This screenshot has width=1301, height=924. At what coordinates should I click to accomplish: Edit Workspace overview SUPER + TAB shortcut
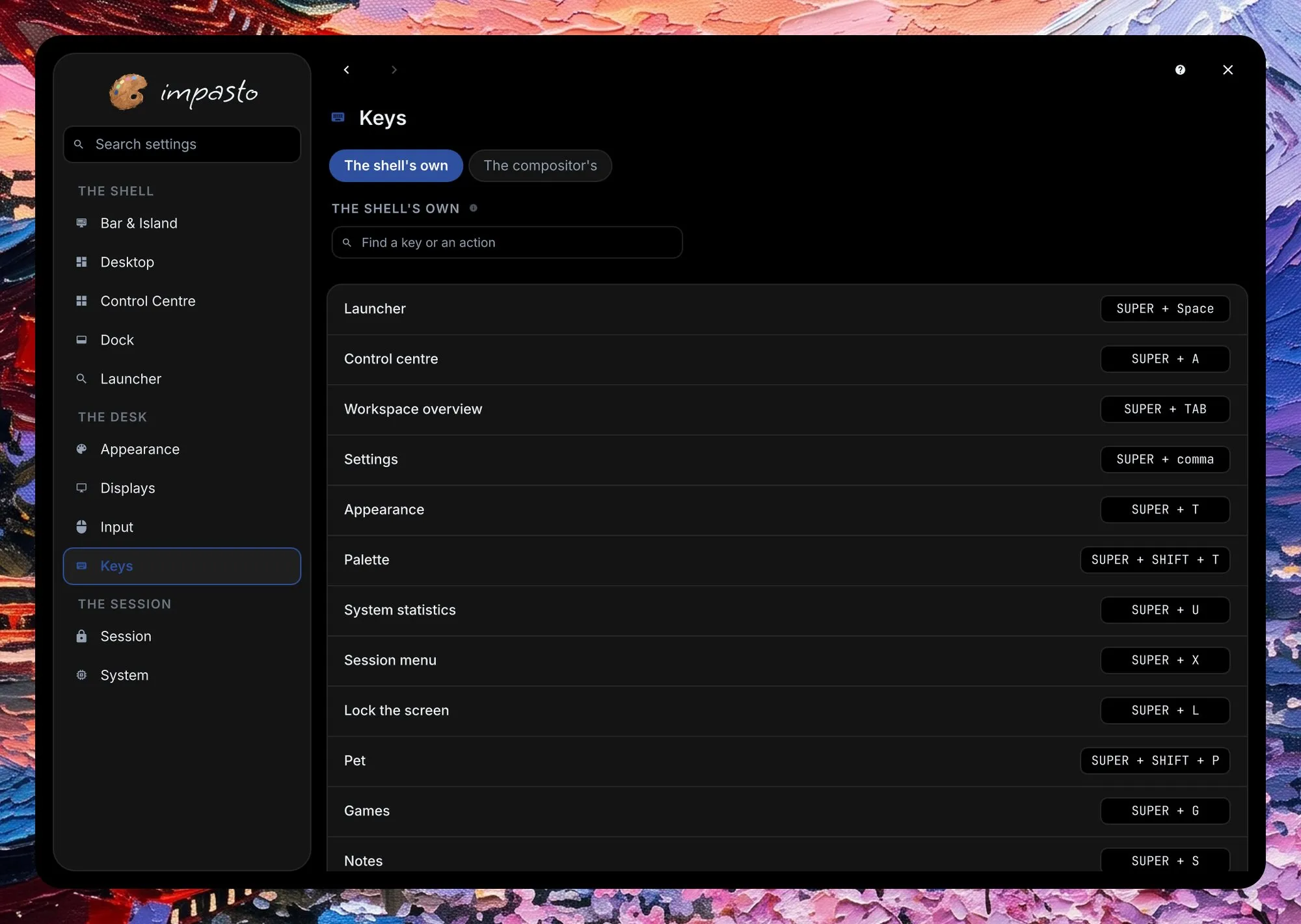click(x=1164, y=409)
